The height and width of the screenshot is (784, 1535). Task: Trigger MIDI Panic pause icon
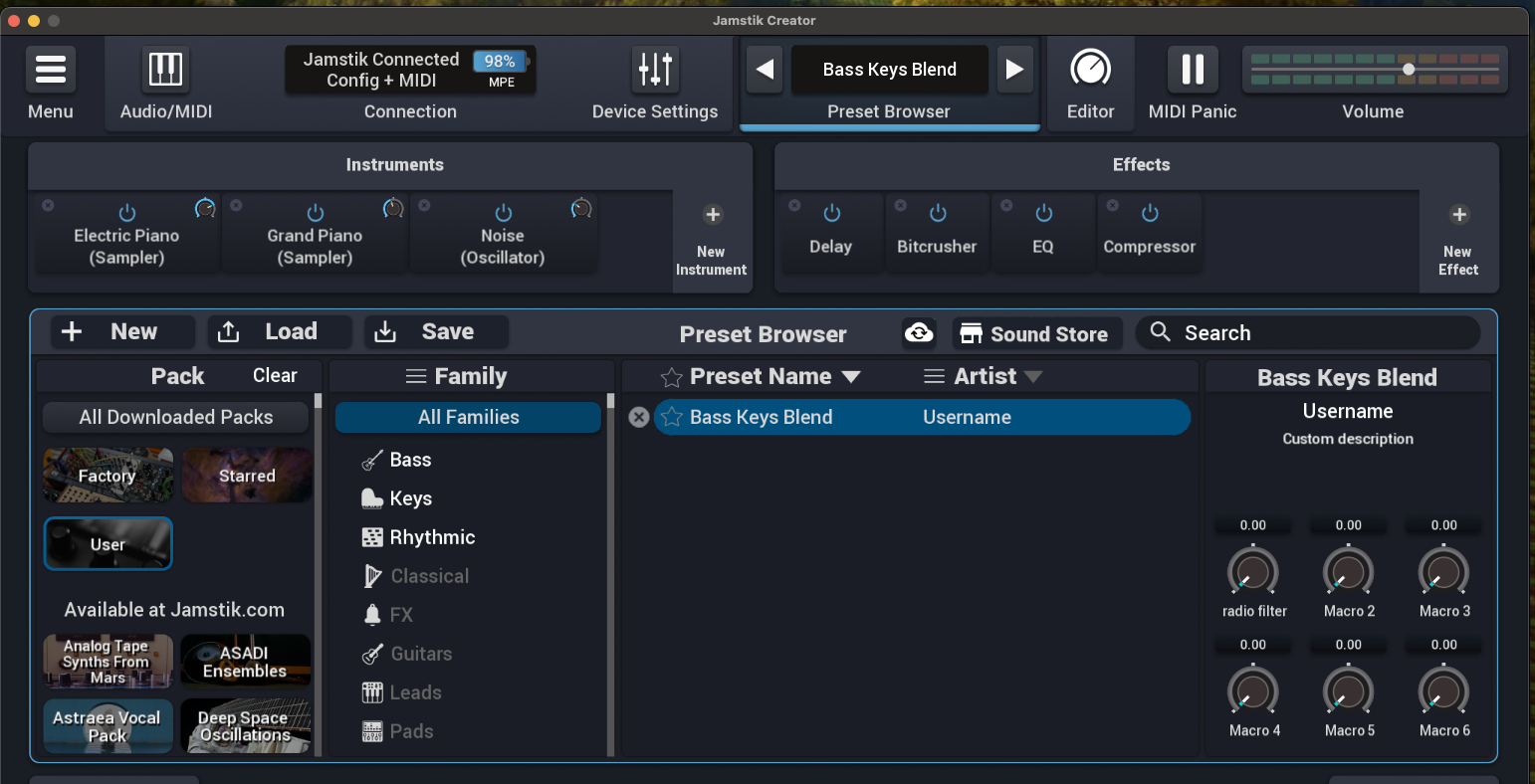(1193, 70)
